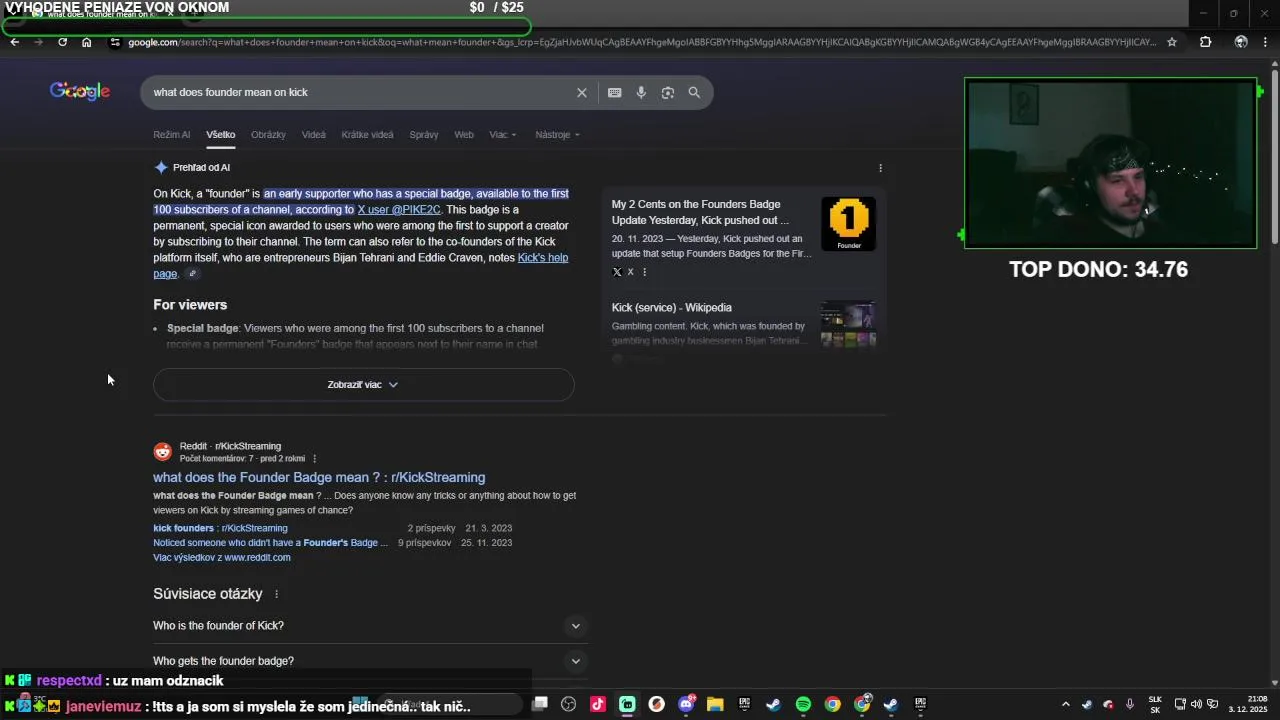Click the Google logo

80,92
